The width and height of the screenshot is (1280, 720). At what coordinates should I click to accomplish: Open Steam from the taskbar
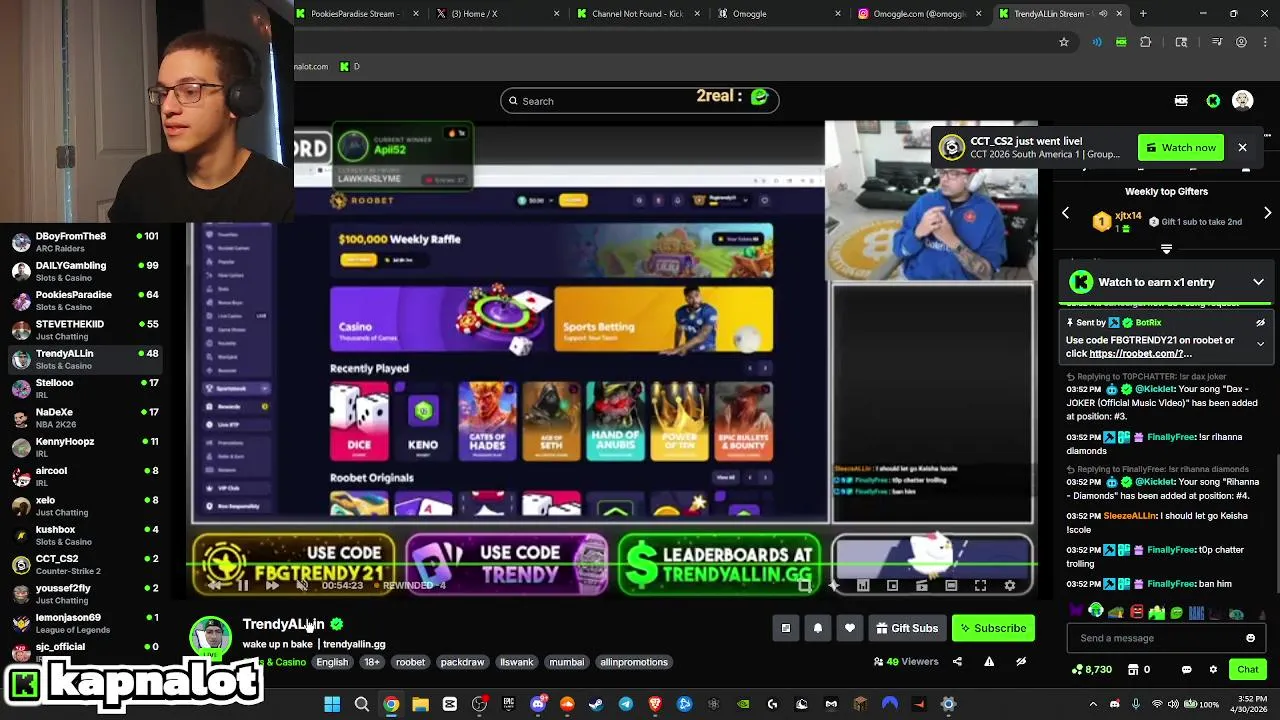(597, 704)
